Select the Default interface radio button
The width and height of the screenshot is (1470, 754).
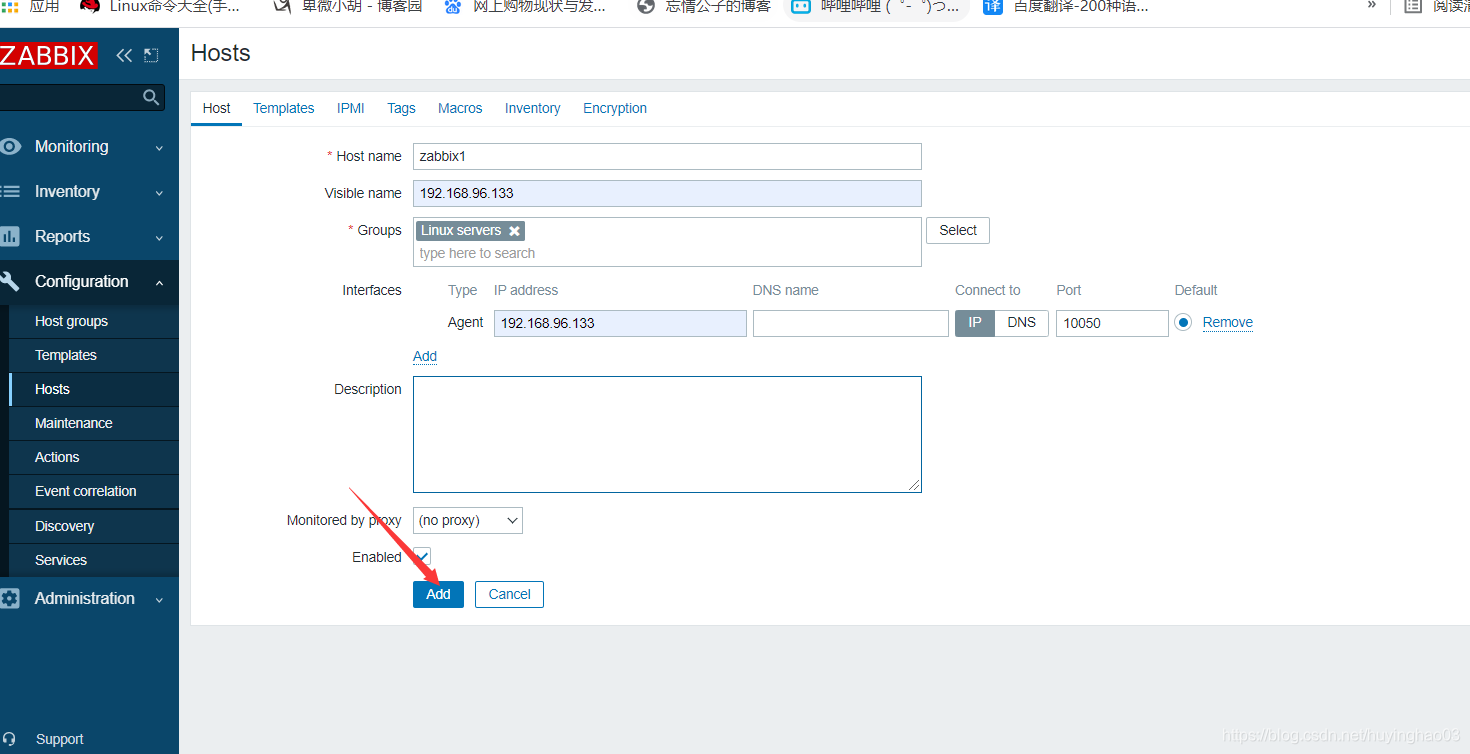(x=1183, y=322)
